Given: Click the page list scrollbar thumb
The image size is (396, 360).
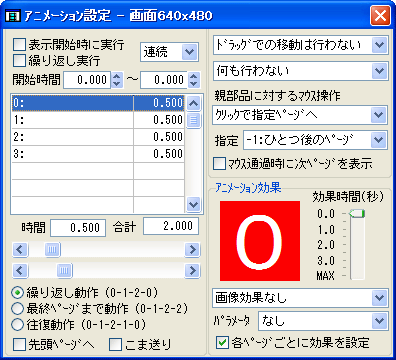Looking at the screenshot, I should pos(194,120).
